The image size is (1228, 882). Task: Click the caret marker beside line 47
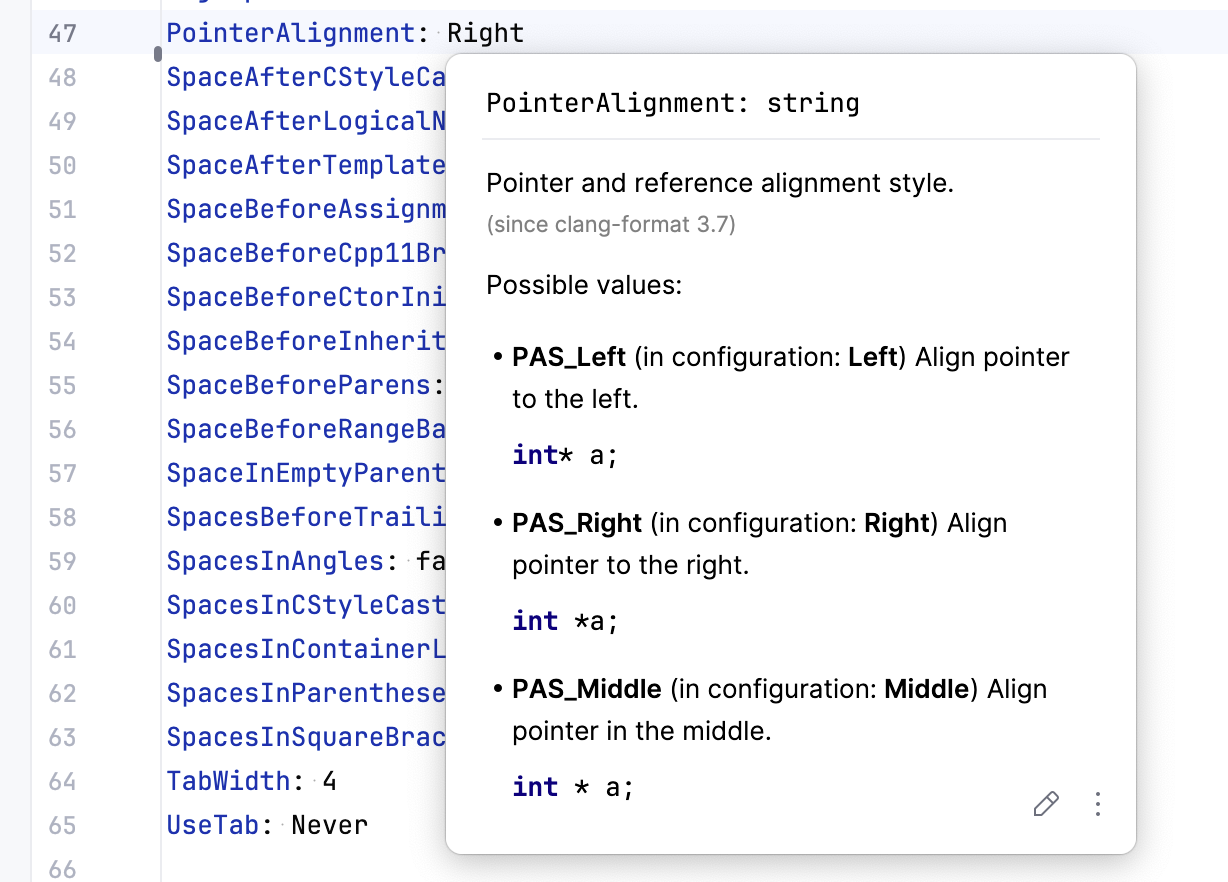pyautogui.click(x=157, y=55)
